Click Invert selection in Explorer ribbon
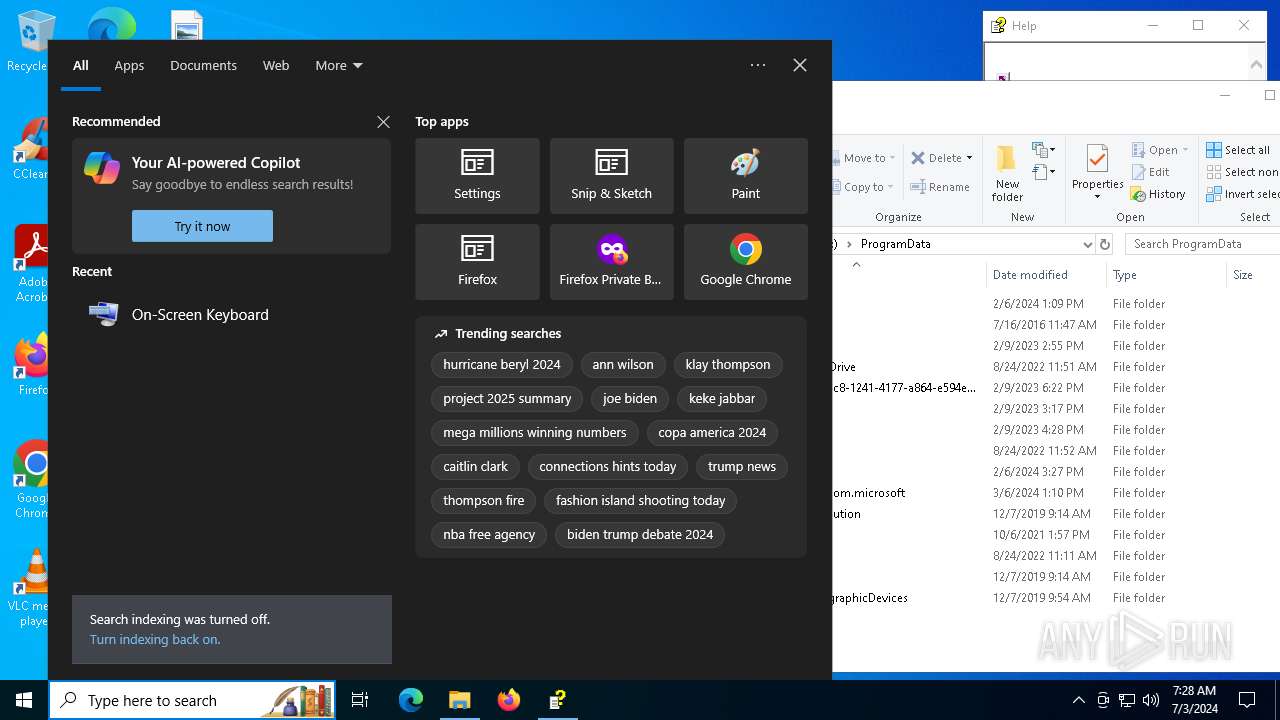The width and height of the screenshot is (1280, 720). click(1243, 194)
